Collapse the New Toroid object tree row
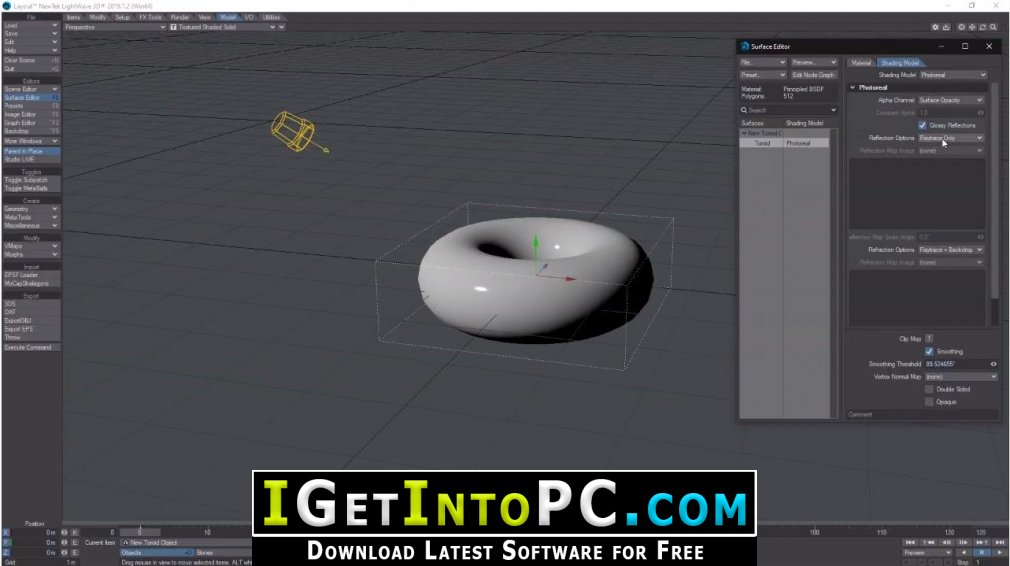Viewport: 1010px width, 566px height. point(745,133)
